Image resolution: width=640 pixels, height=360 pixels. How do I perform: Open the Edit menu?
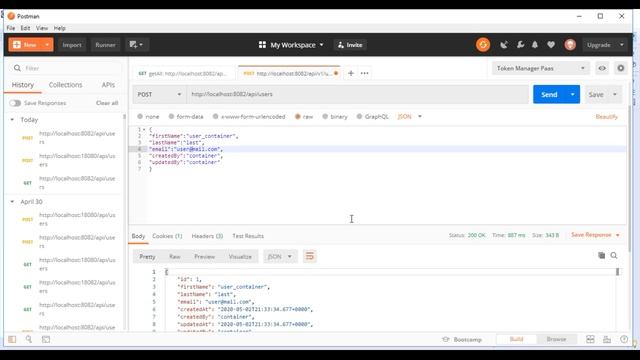tap(25, 28)
